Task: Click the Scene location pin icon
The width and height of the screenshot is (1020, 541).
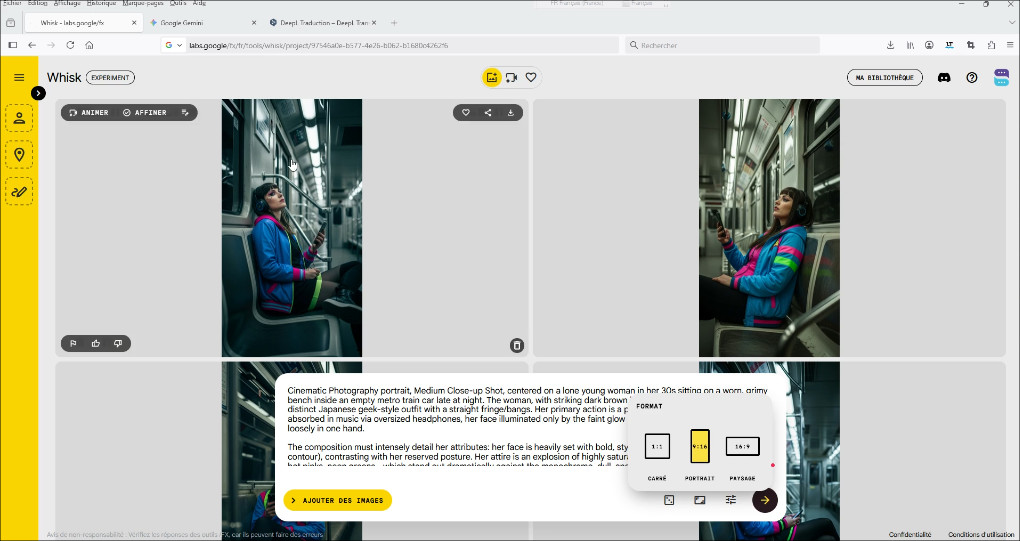Action: point(19,154)
